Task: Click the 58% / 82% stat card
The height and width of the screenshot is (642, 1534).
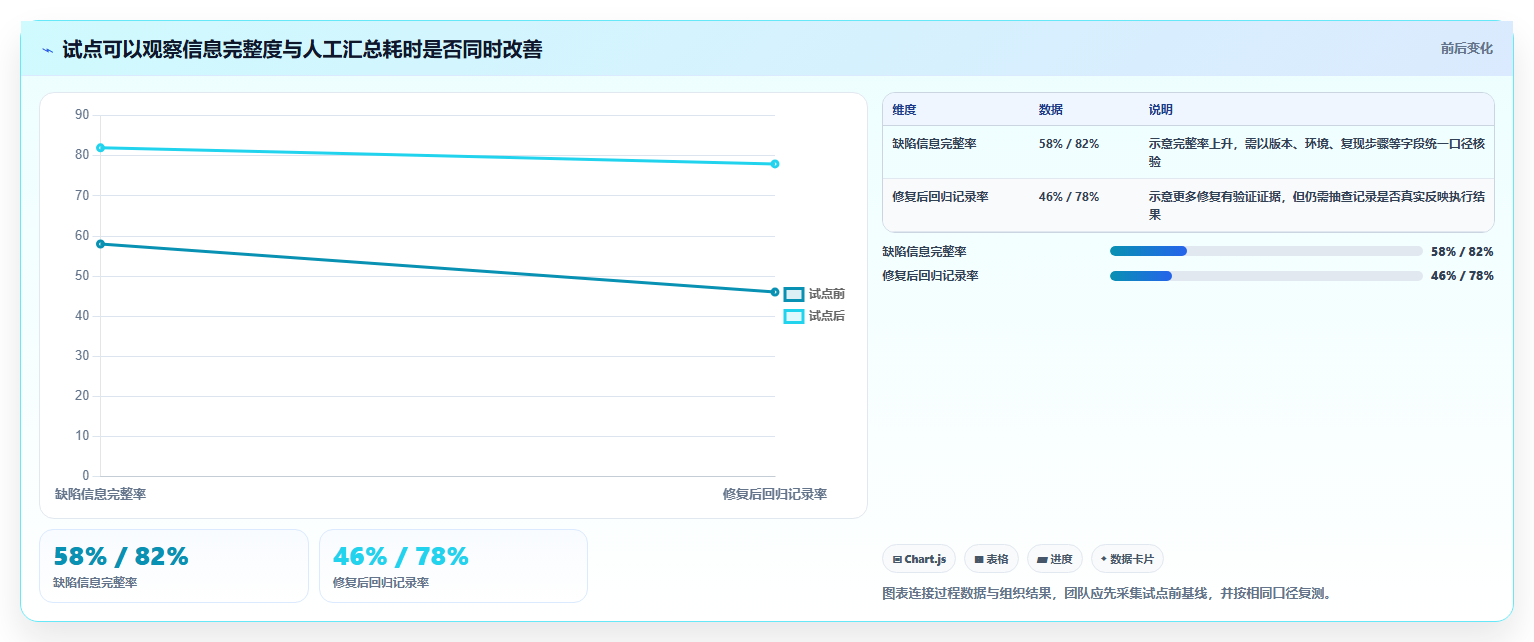Action: point(174,566)
